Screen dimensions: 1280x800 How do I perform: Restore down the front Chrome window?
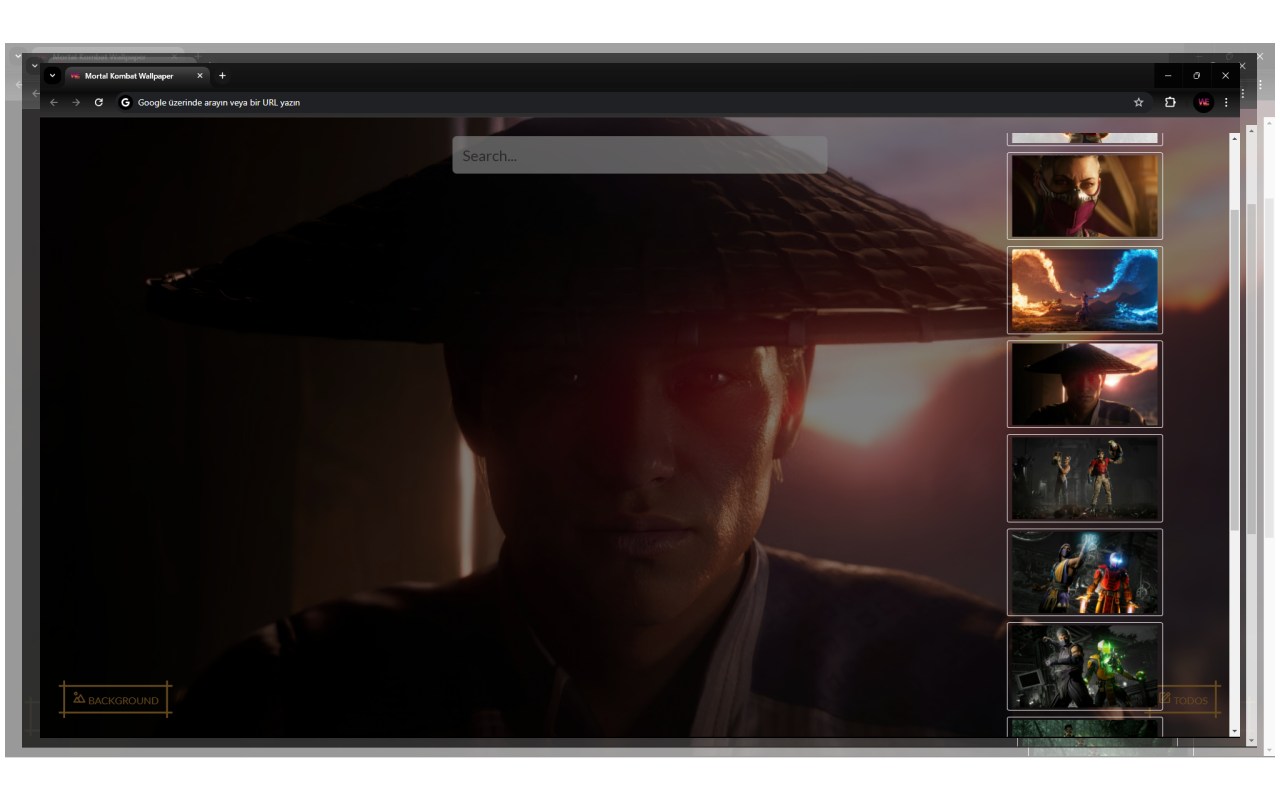point(1197,76)
